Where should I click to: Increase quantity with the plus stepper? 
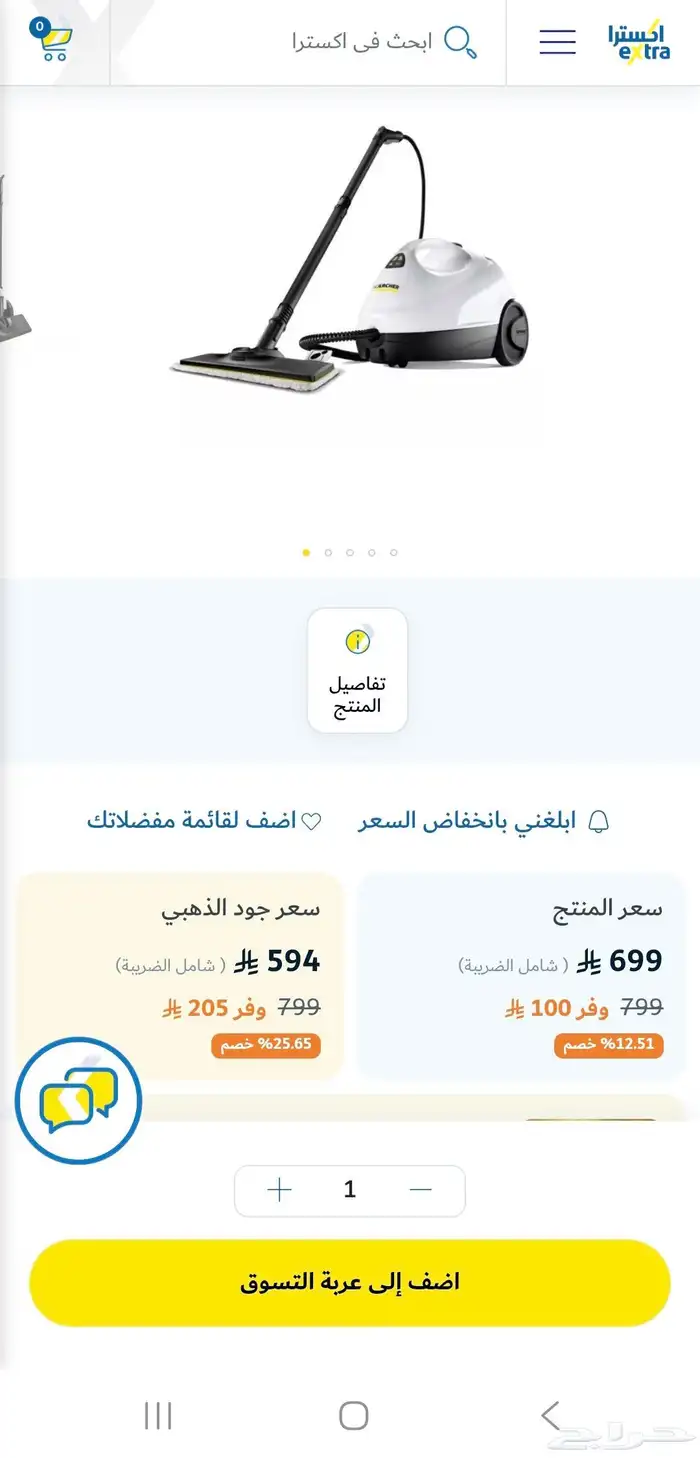[x=277, y=1189]
